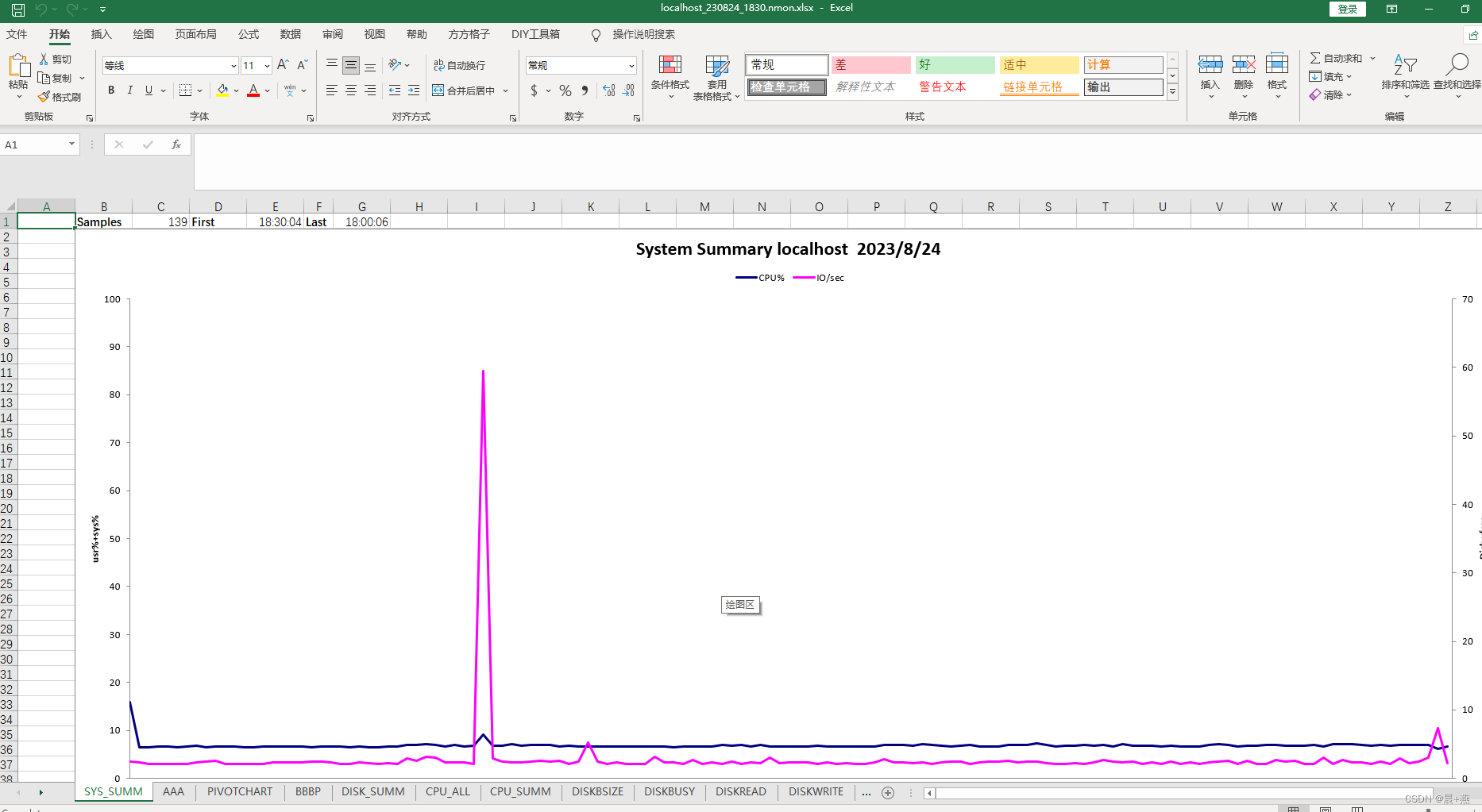Click the increase indent icon
Screen dimensions: 1482x812
click(x=414, y=90)
